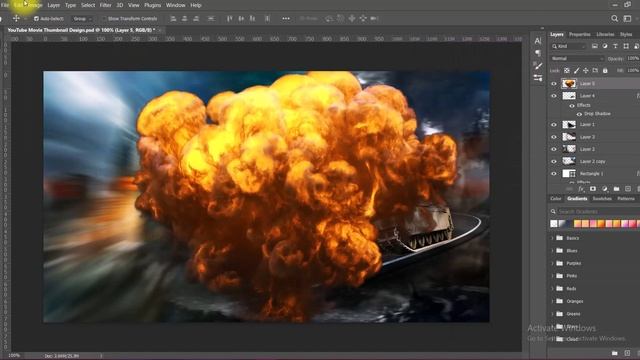Switch to the Color tab
This screenshot has height=360, width=640.
click(x=556, y=199)
